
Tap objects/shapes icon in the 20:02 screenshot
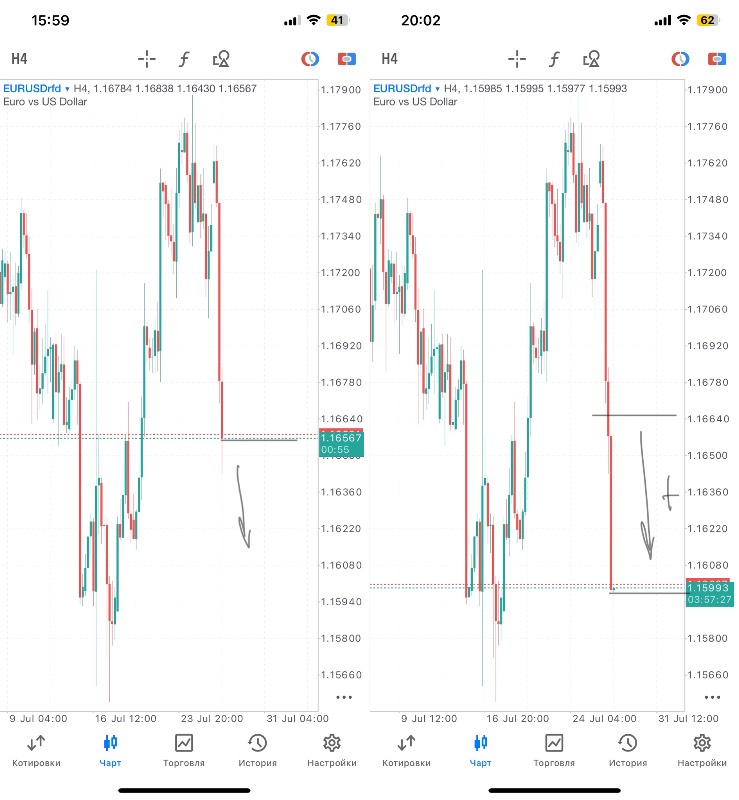point(591,59)
